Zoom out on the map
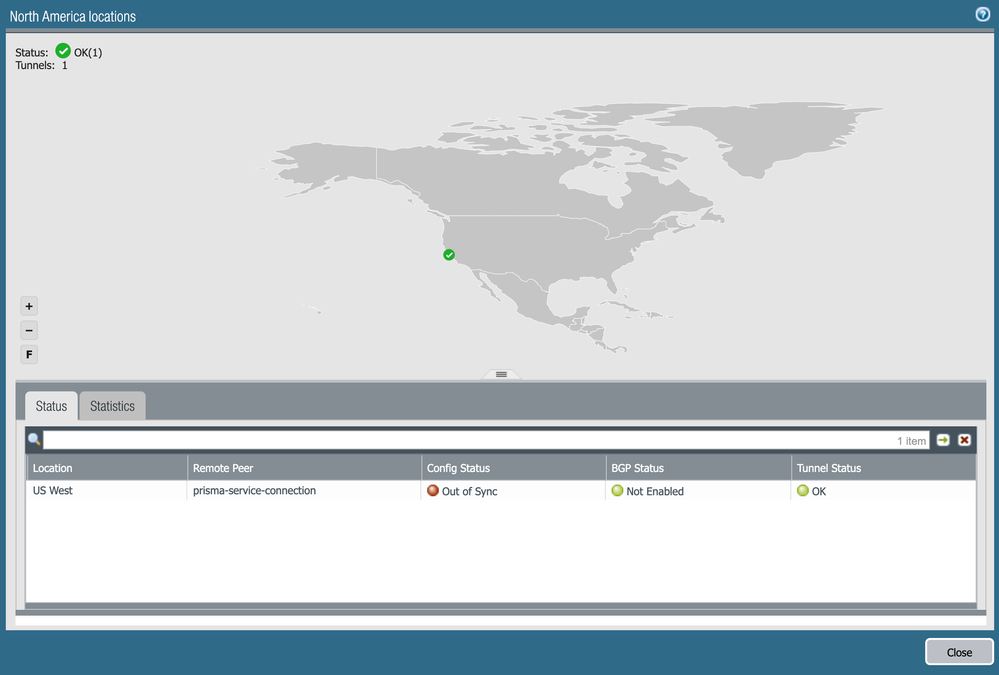 (29, 331)
